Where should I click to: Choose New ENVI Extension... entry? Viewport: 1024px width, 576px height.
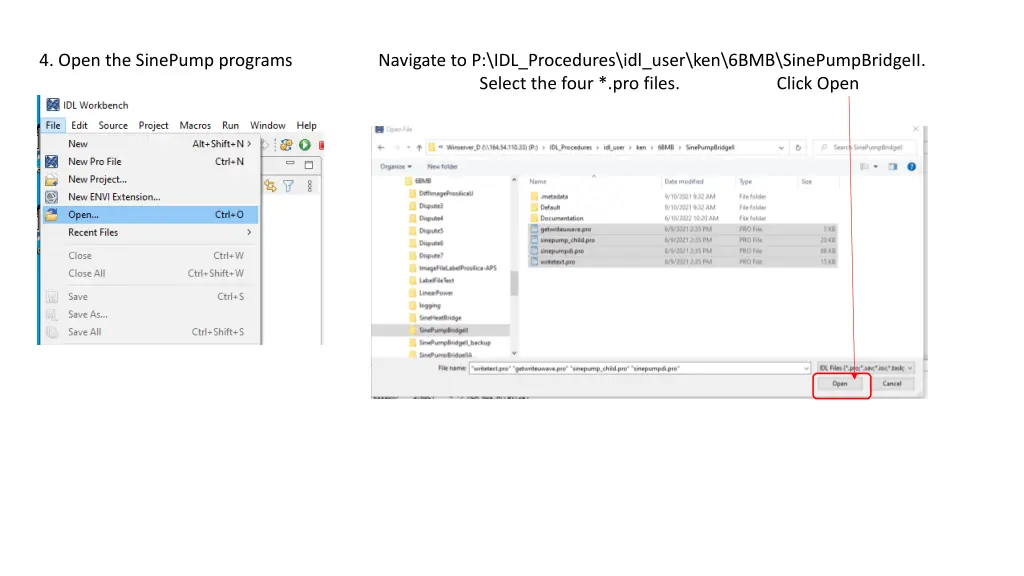tap(150, 197)
